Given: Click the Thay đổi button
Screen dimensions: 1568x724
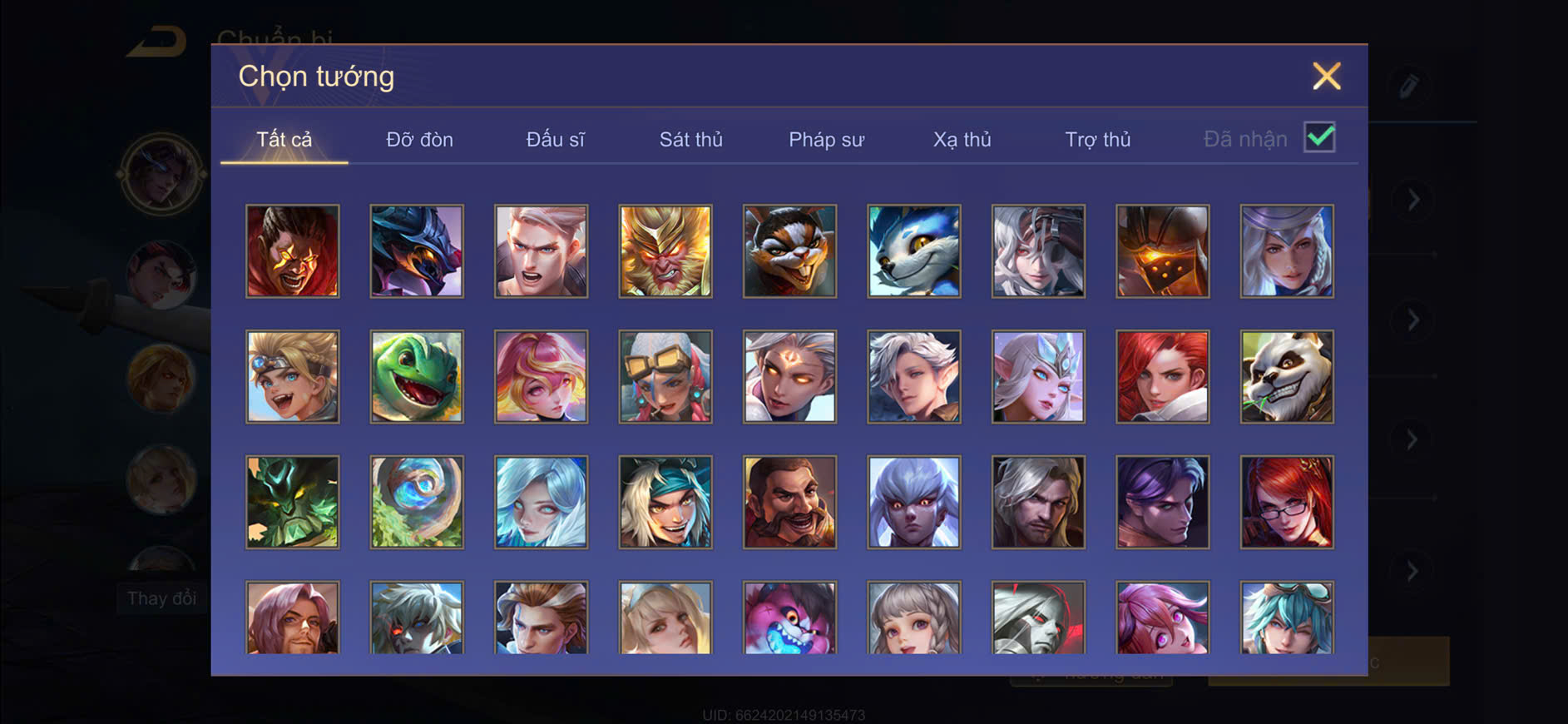Looking at the screenshot, I should tap(161, 598).
